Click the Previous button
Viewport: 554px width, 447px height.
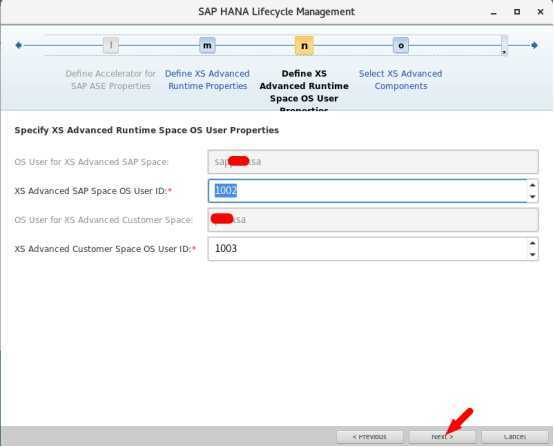pyautogui.click(x=370, y=437)
